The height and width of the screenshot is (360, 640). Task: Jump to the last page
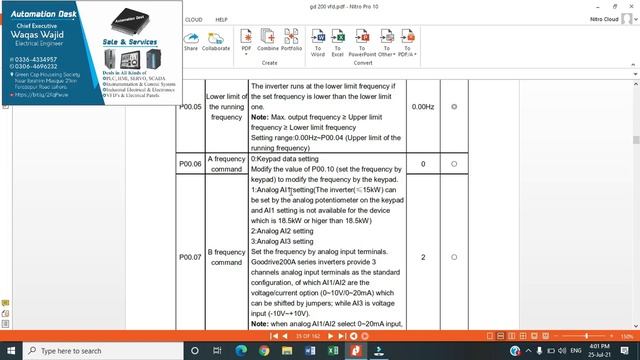(342, 336)
